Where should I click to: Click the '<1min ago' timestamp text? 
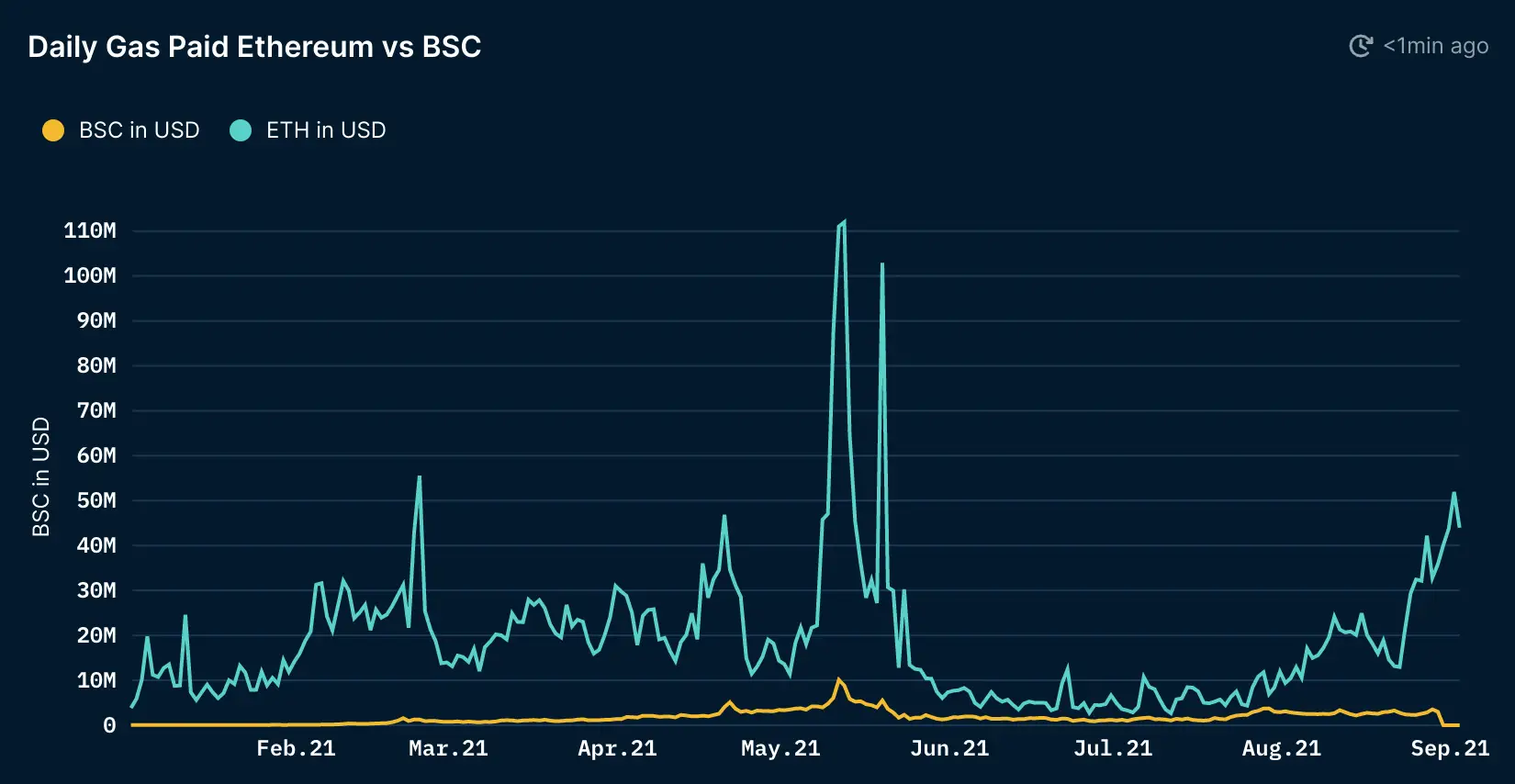[x=1435, y=46]
